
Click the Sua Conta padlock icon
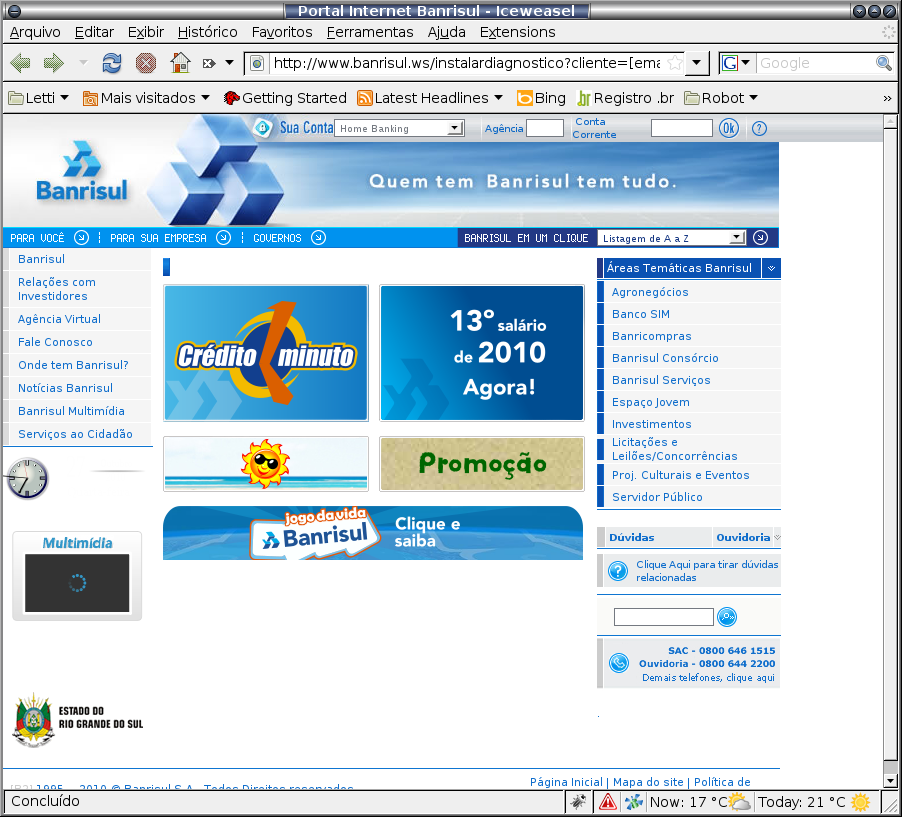pyautogui.click(x=263, y=128)
